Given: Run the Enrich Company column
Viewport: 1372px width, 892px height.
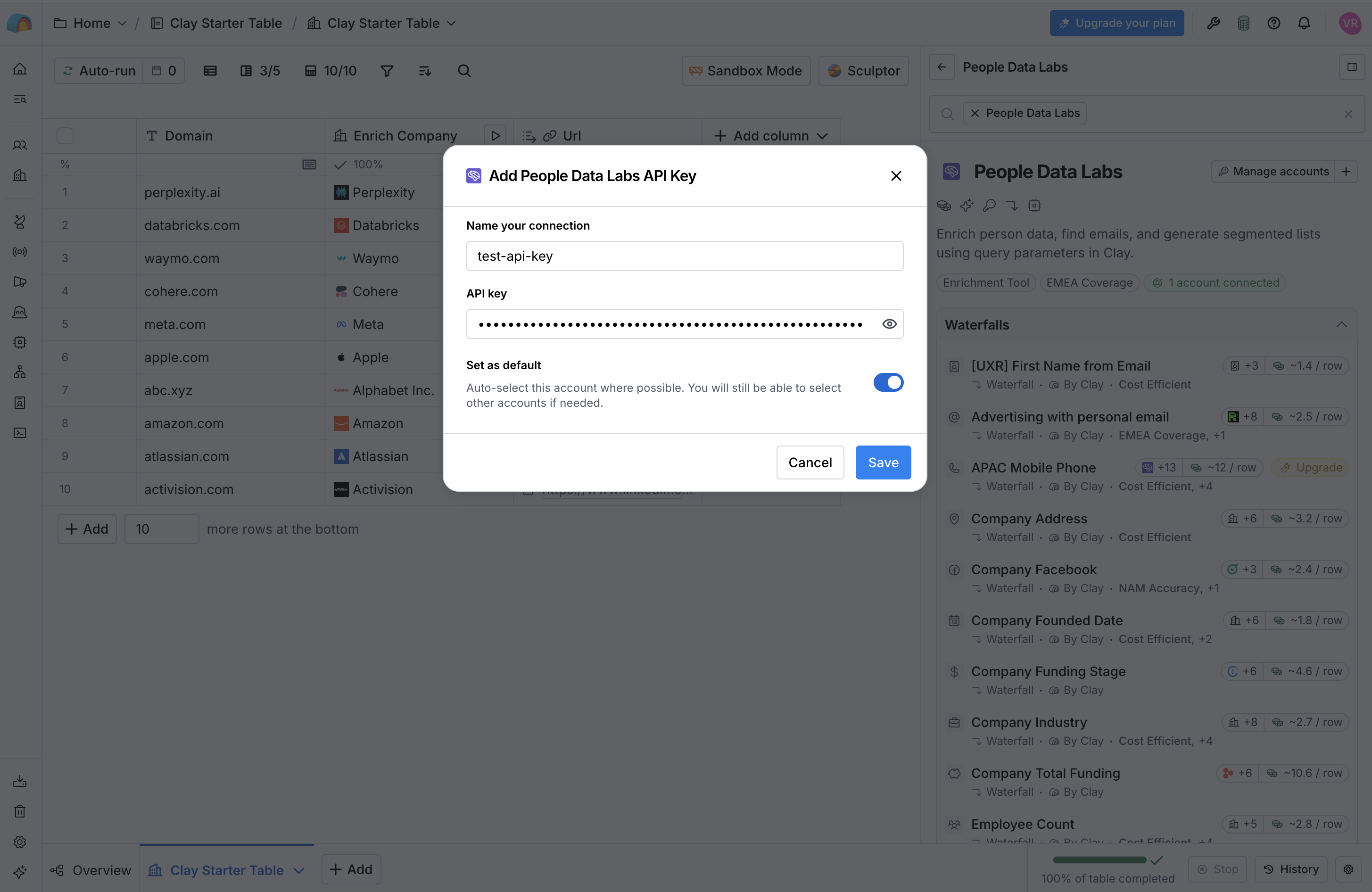Looking at the screenshot, I should coord(495,135).
